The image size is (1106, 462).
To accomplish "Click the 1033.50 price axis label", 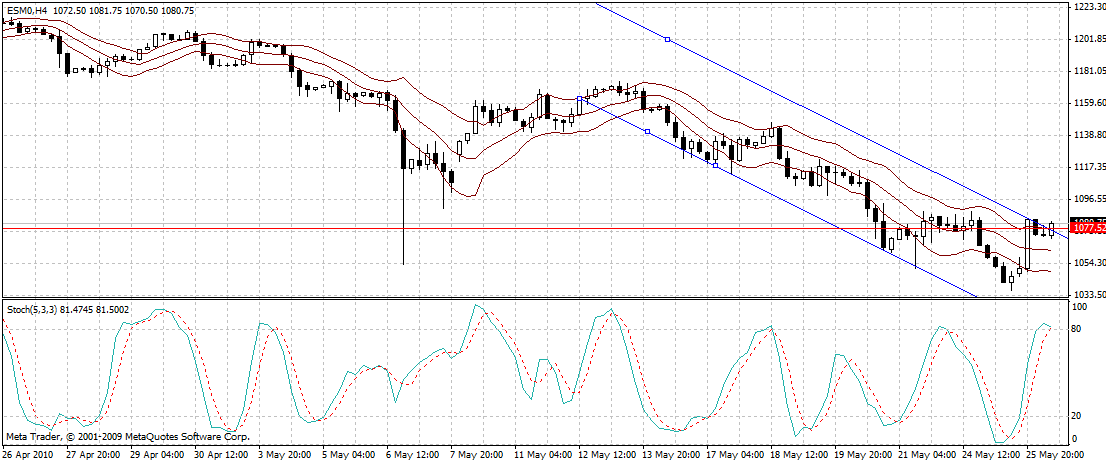I will point(1088,295).
